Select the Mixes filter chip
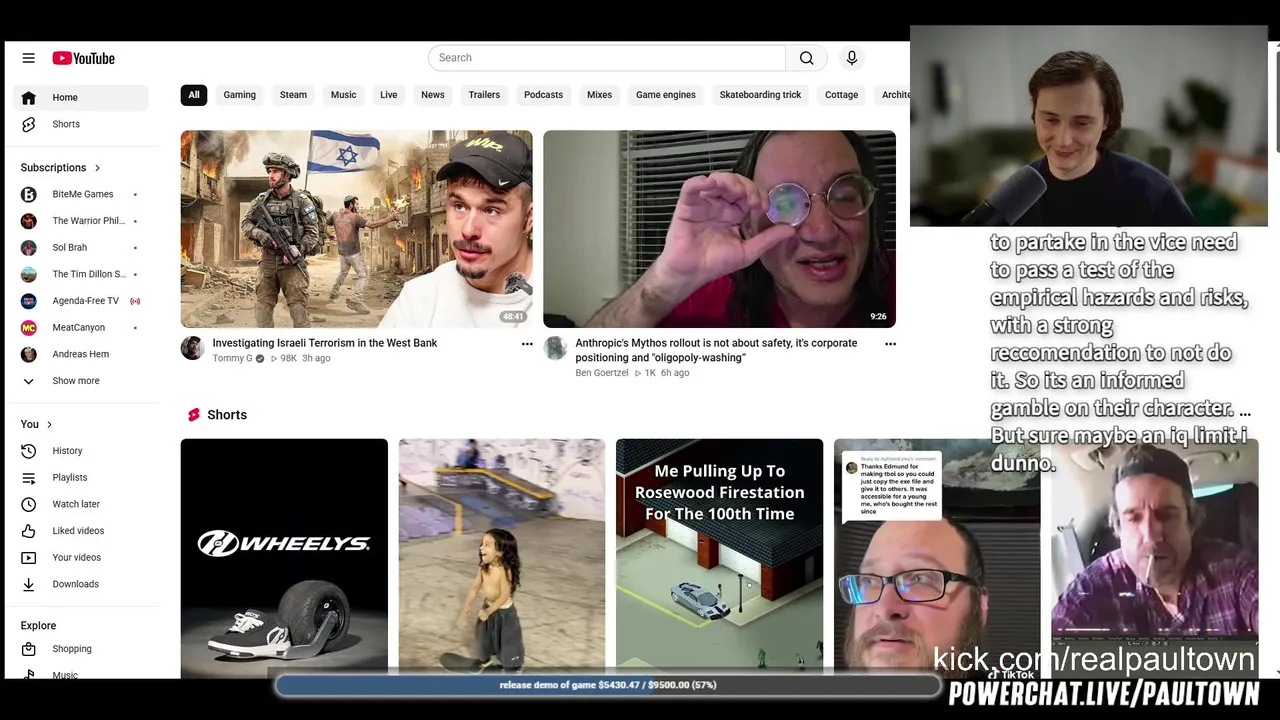 pyautogui.click(x=599, y=95)
